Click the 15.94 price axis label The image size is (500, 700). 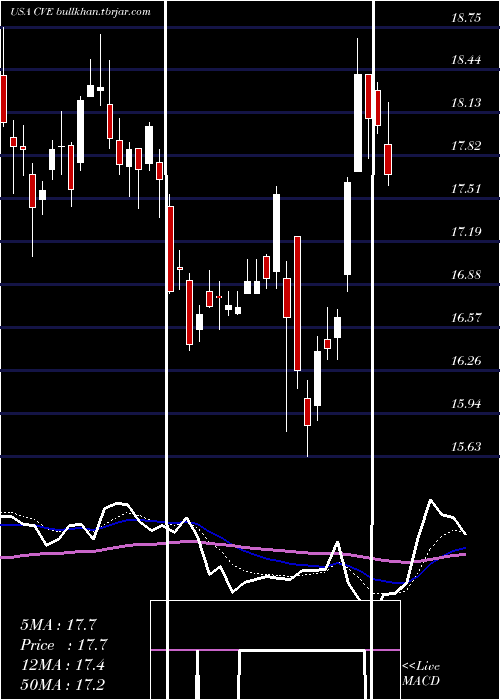(466, 404)
